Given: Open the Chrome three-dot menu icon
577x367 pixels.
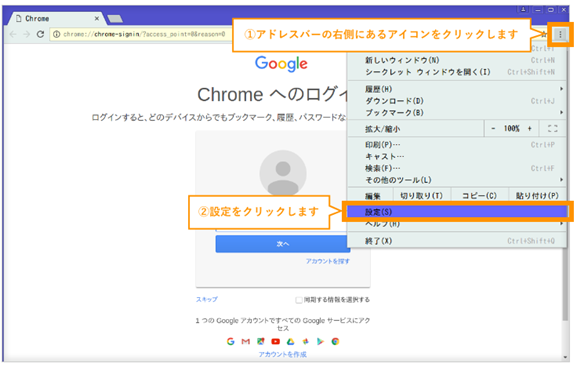Looking at the screenshot, I should point(560,35).
